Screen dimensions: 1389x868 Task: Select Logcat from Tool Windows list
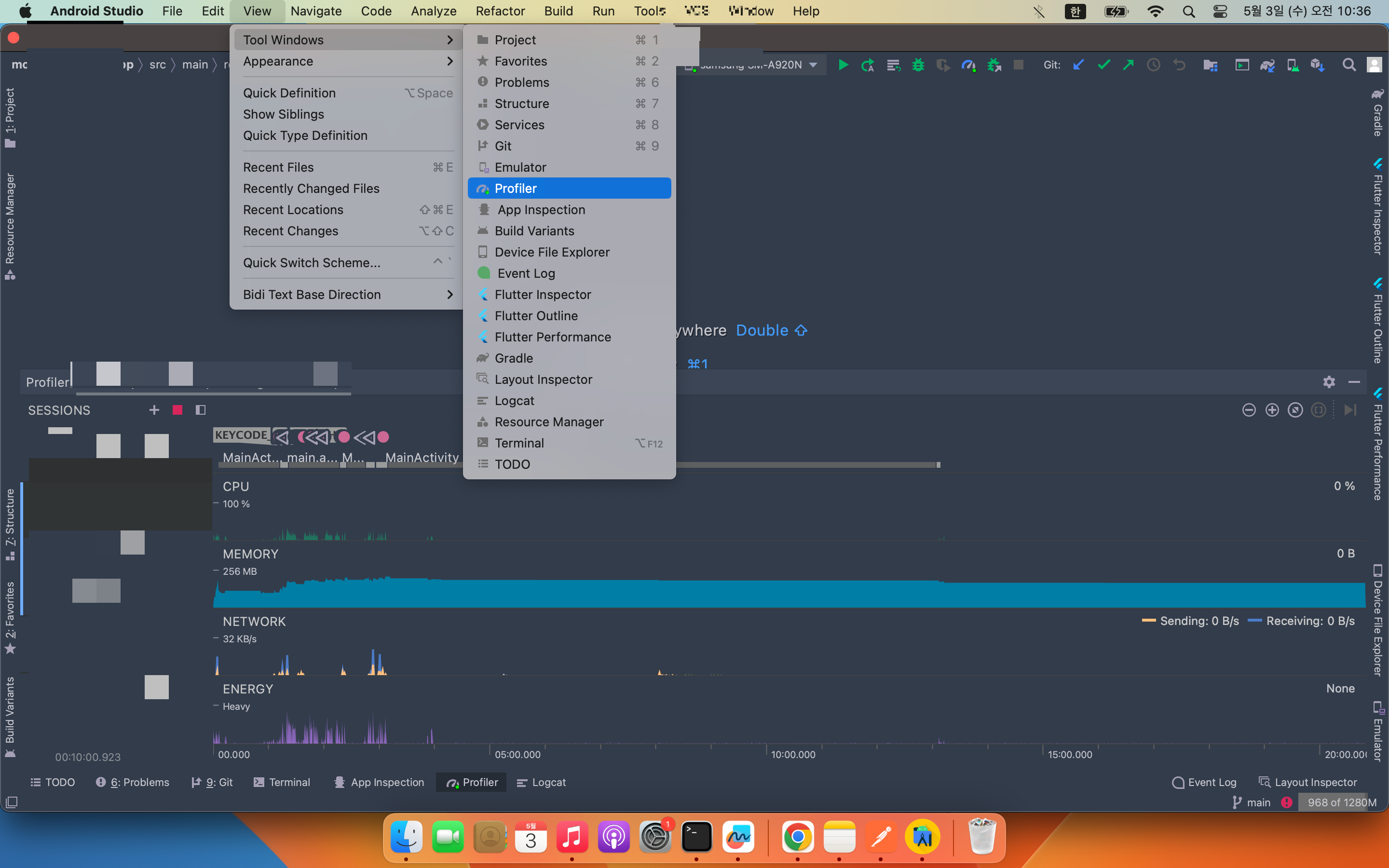(514, 401)
